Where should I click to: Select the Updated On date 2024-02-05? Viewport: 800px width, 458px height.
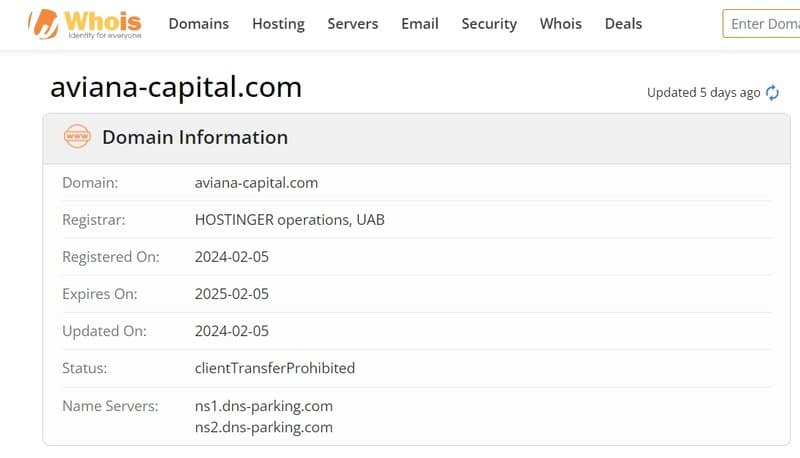(x=232, y=331)
